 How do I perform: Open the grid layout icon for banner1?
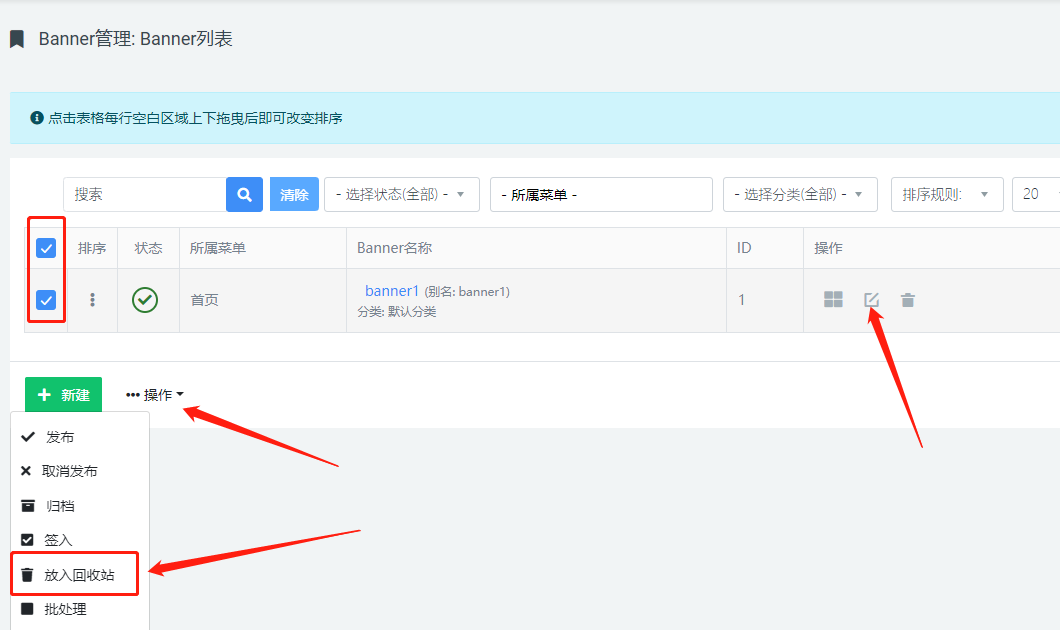tap(833, 299)
